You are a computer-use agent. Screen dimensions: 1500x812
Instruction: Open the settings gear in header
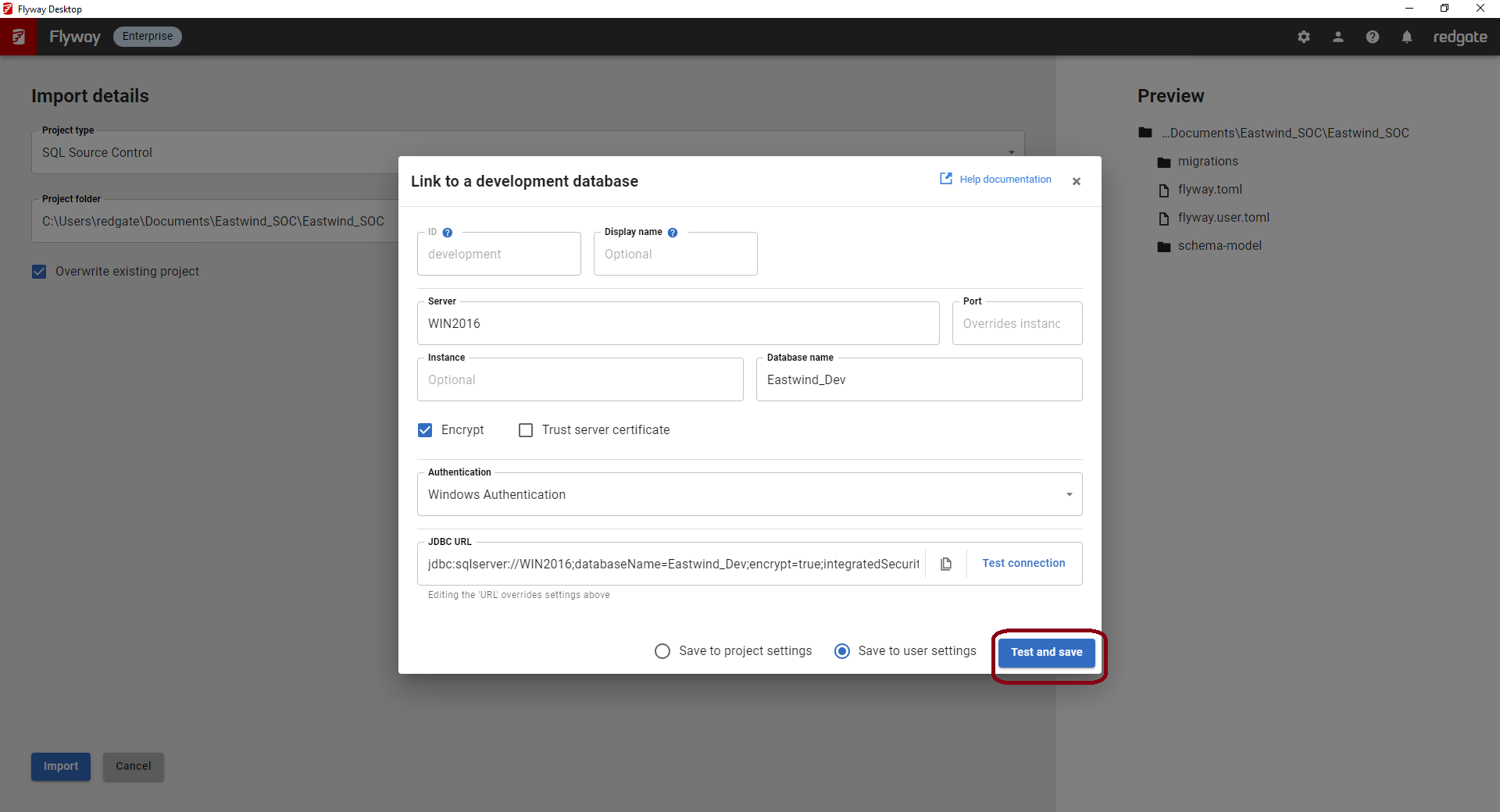[x=1303, y=37]
